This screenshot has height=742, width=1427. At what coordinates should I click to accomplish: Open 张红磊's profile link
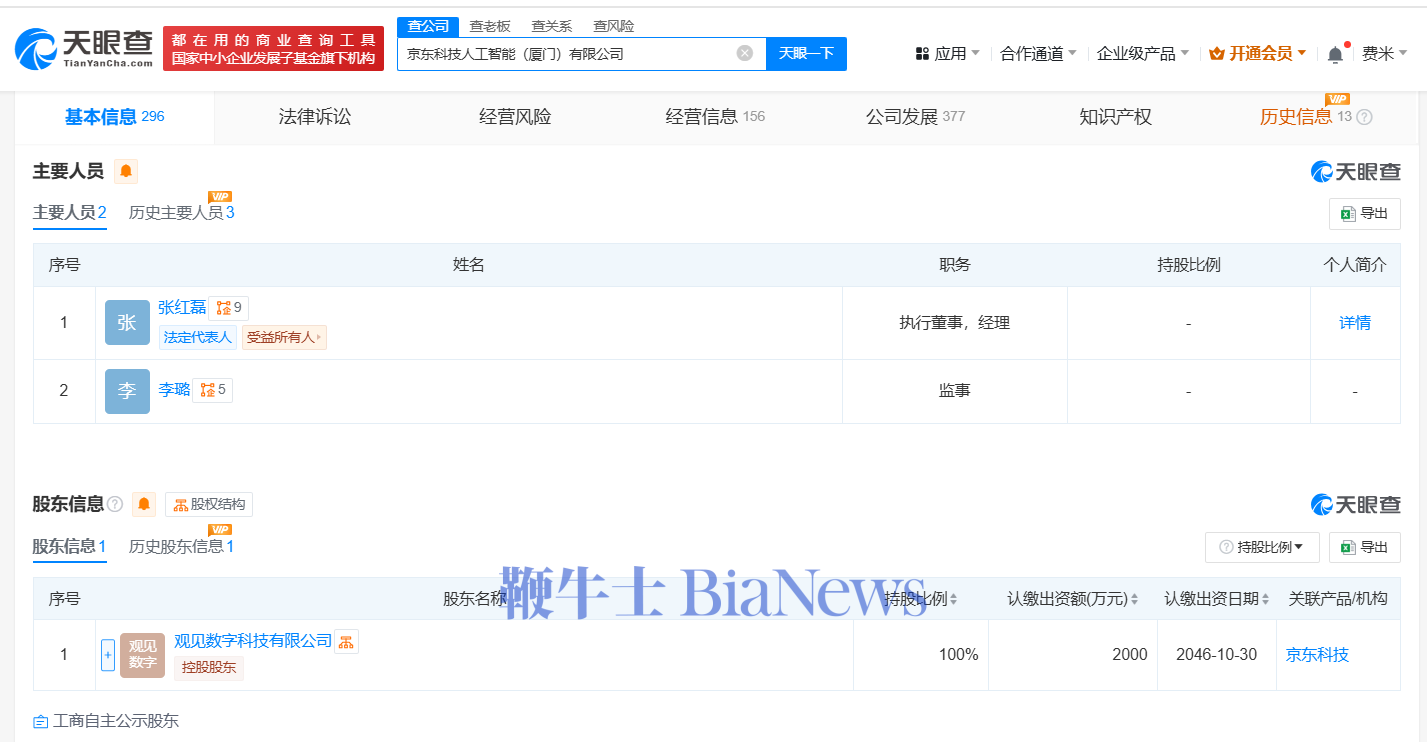182,308
